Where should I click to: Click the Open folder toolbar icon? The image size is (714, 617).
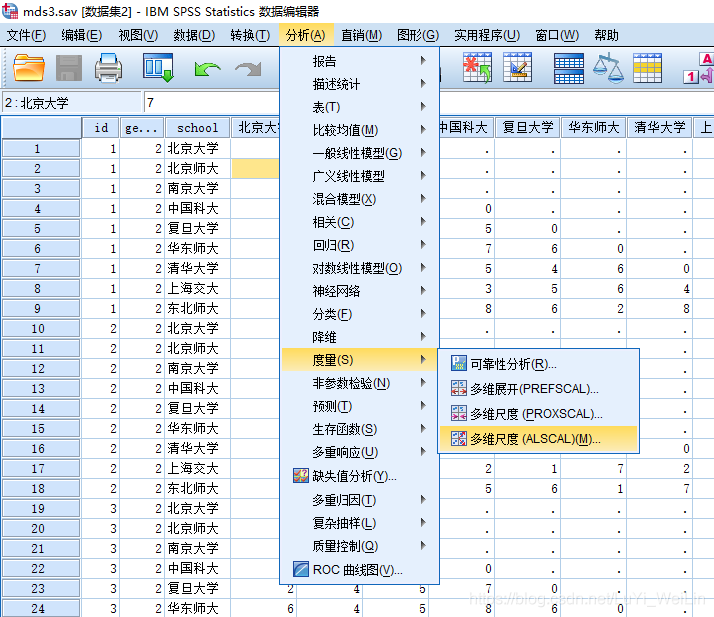point(29,68)
